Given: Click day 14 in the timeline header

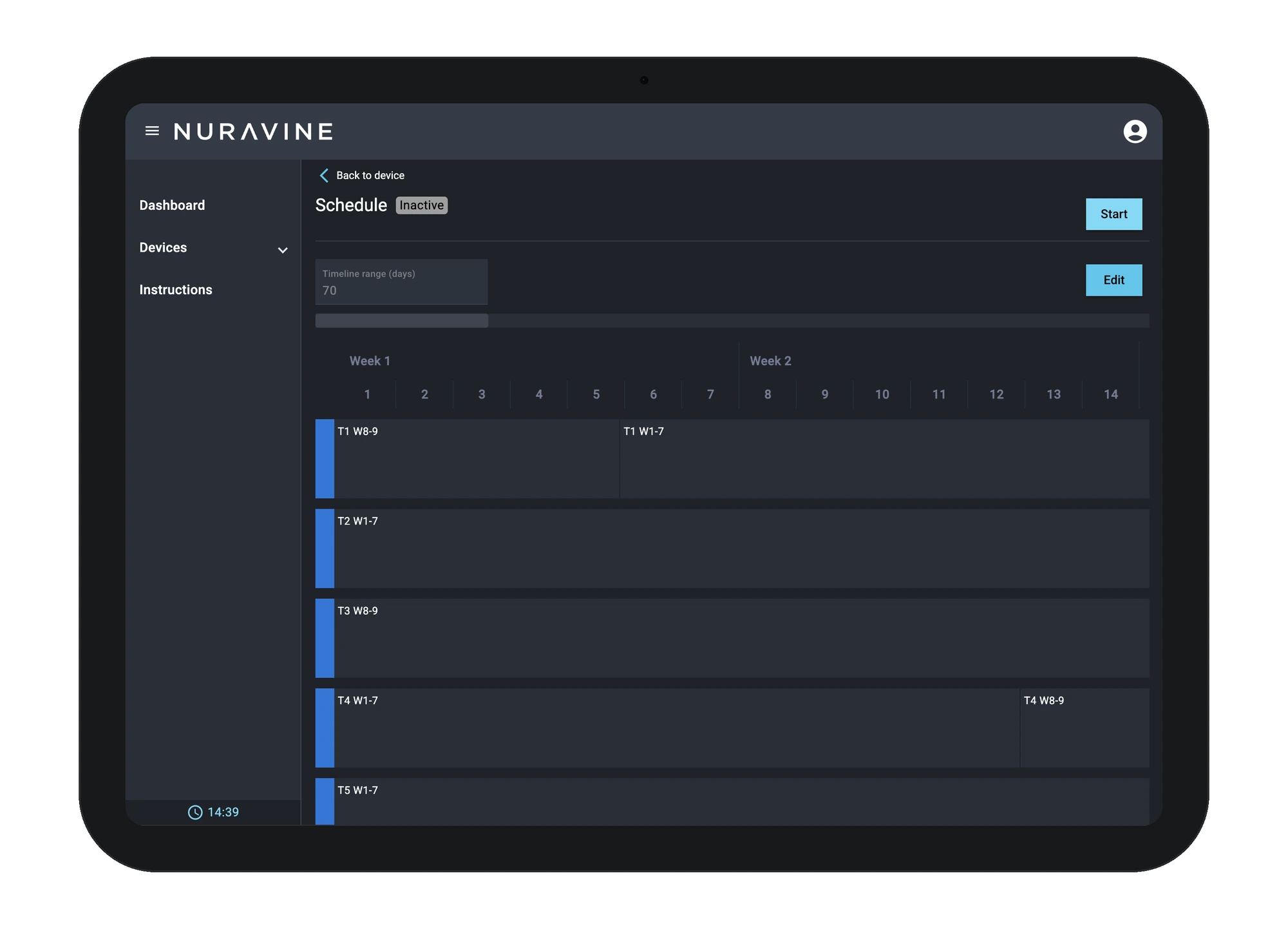Looking at the screenshot, I should 1111,395.
